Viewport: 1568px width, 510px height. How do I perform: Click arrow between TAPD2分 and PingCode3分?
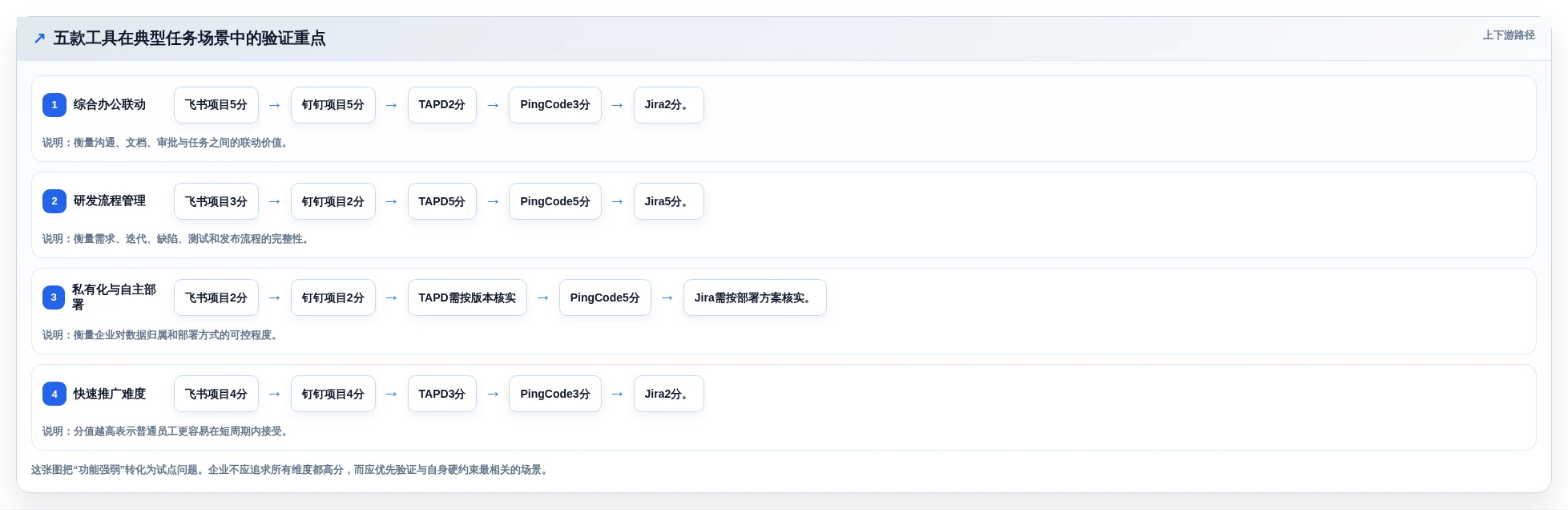[493, 105]
